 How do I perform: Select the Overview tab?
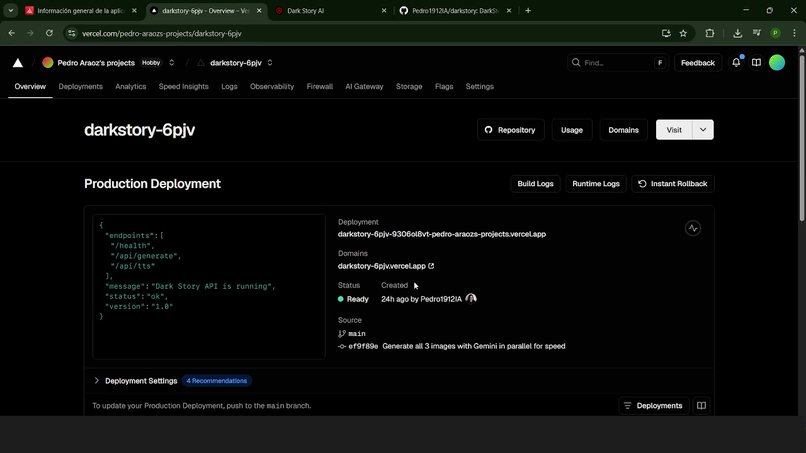click(x=30, y=86)
